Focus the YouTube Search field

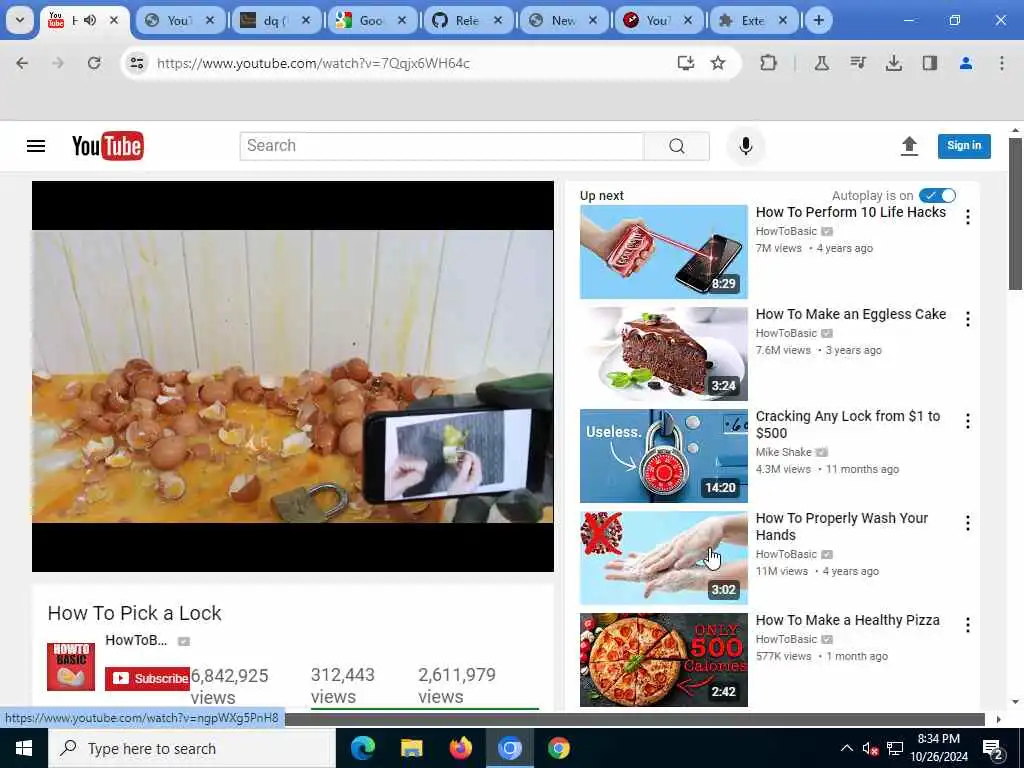pyautogui.click(x=442, y=146)
